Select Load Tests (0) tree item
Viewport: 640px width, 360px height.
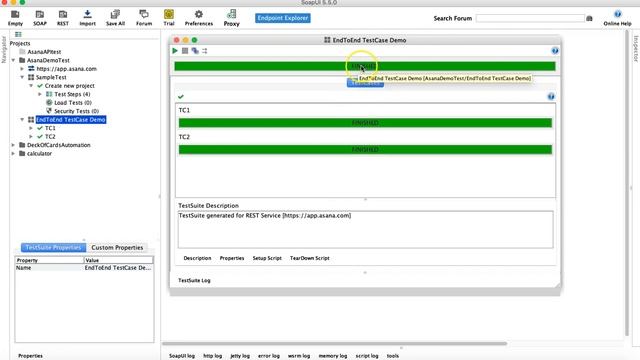point(73,102)
